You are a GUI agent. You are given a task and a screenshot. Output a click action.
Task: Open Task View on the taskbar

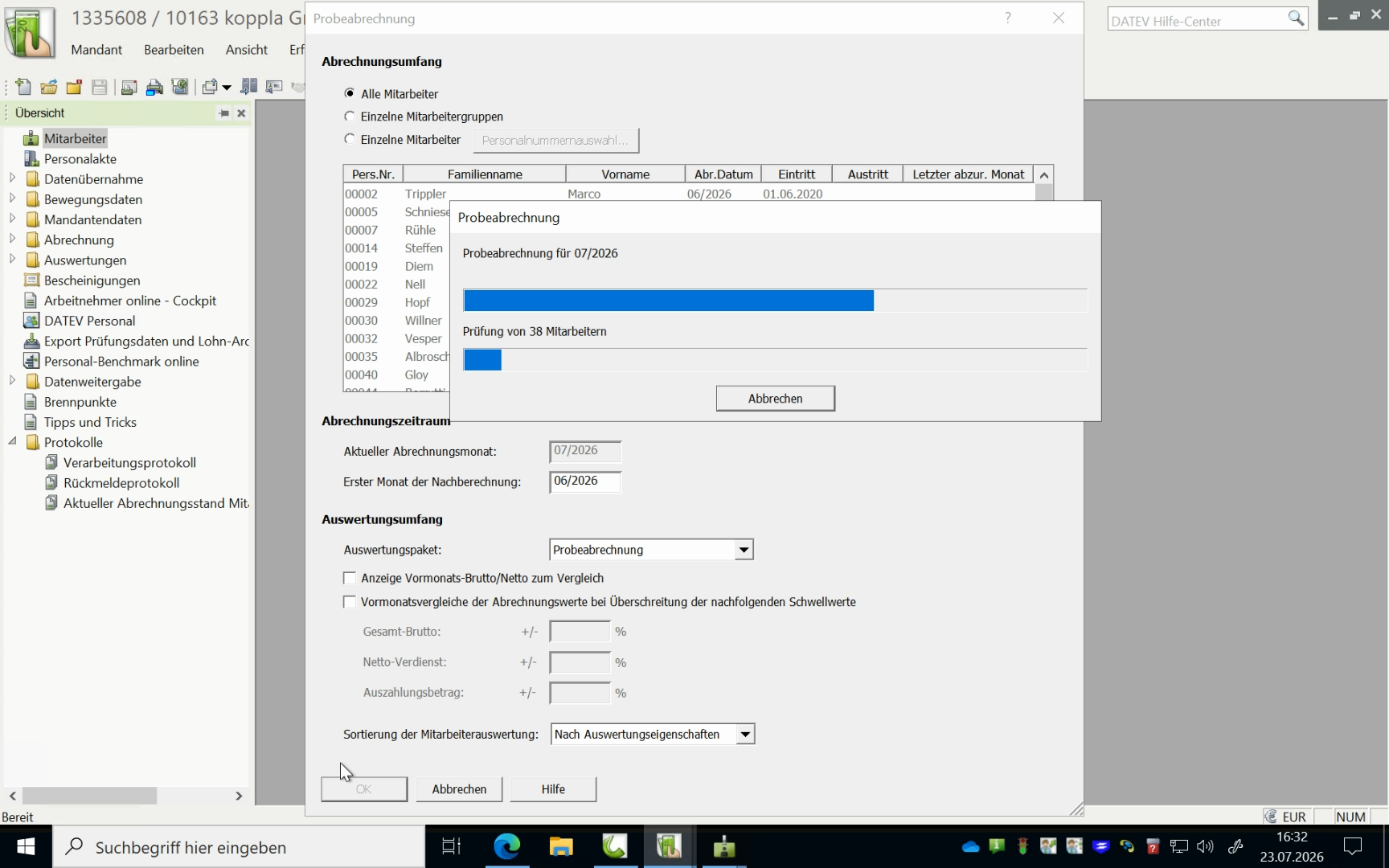(x=452, y=846)
